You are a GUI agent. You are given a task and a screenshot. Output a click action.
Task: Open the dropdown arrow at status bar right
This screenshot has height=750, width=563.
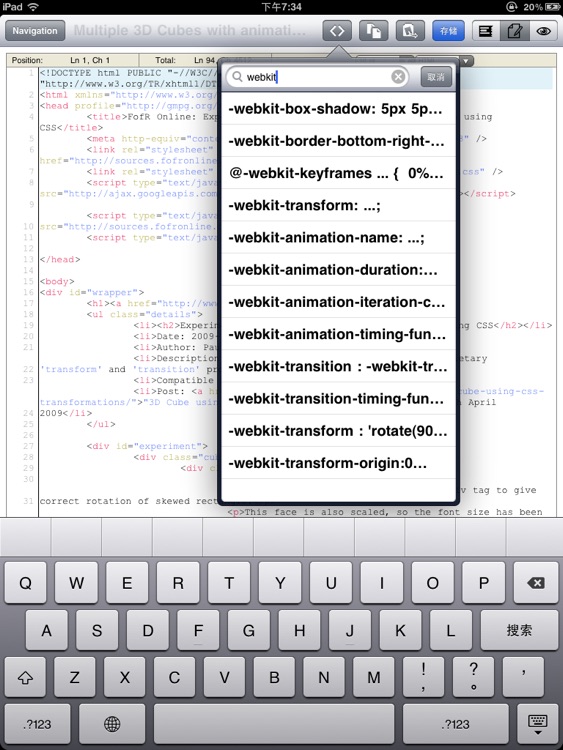pyautogui.click(x=466, y=61)
